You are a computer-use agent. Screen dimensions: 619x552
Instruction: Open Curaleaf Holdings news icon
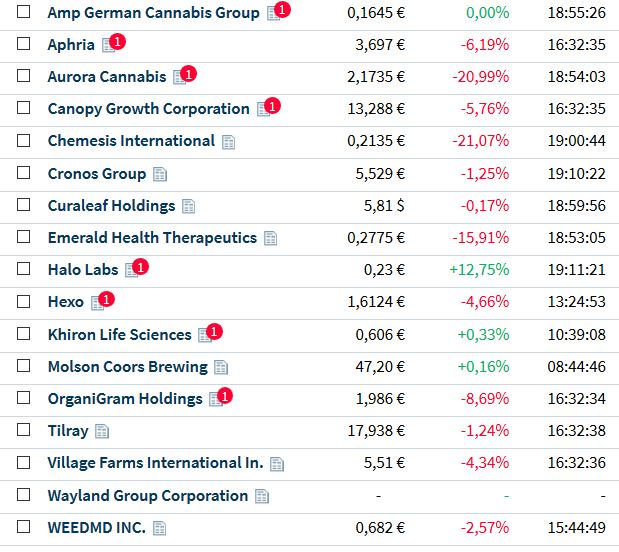click(189, 206)
